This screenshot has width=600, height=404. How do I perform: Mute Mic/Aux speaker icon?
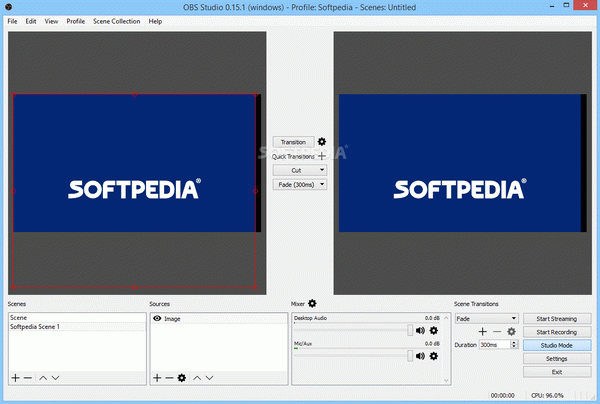[x=420, y=355]
